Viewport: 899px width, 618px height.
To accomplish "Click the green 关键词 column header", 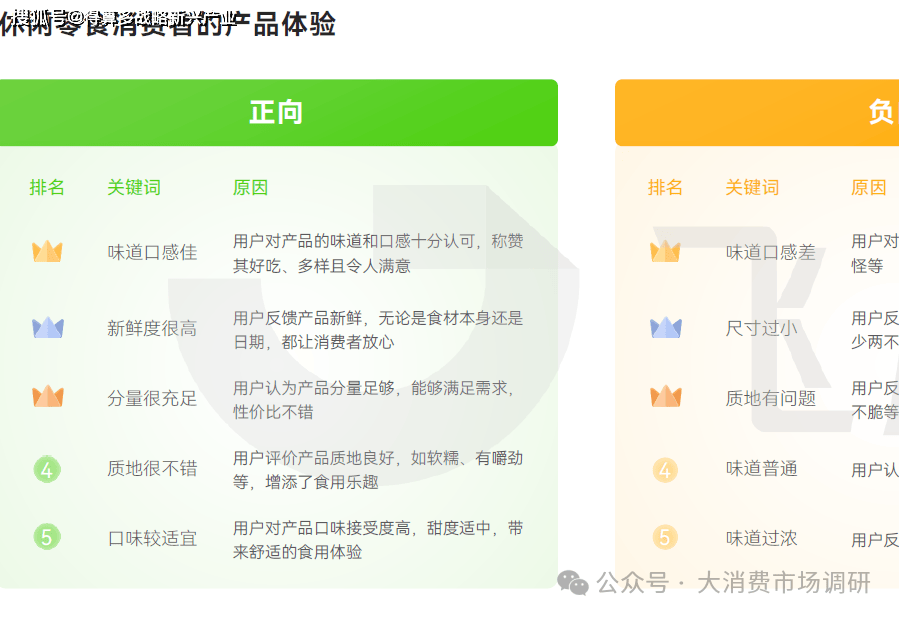I will pos(134,187).
